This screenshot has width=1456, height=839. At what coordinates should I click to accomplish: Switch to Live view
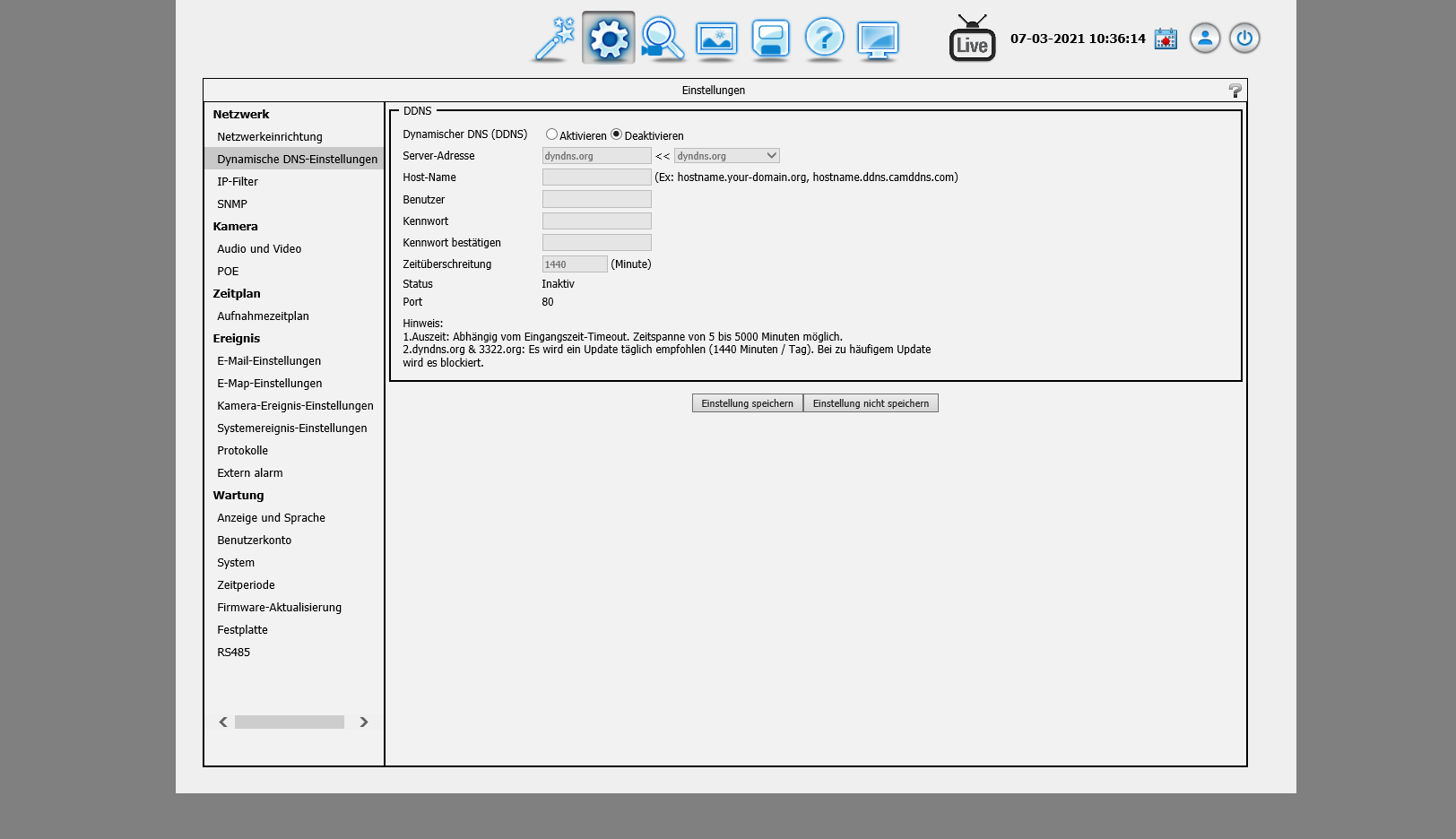click(972, 39)
